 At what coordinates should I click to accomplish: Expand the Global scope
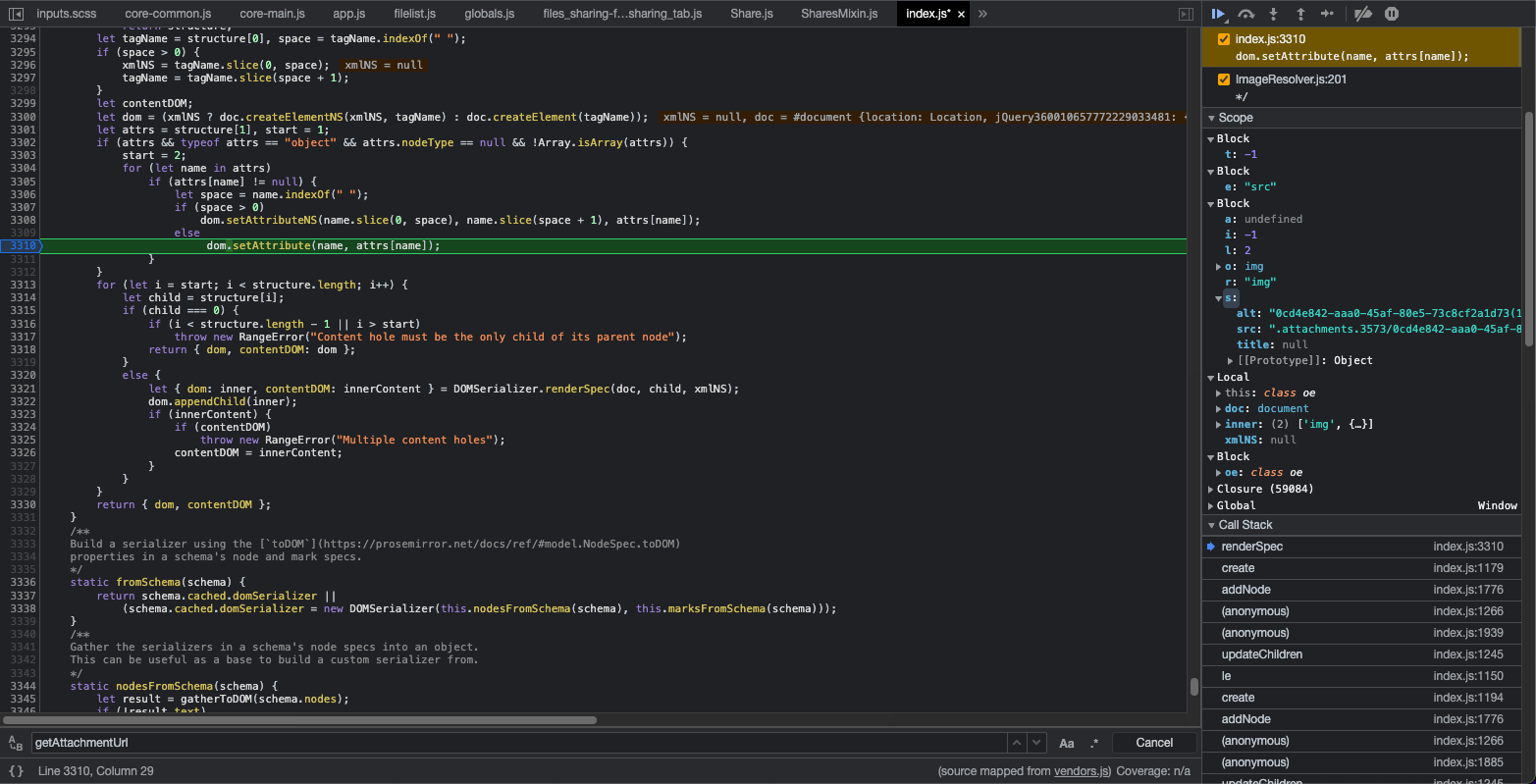[1211, 505]
